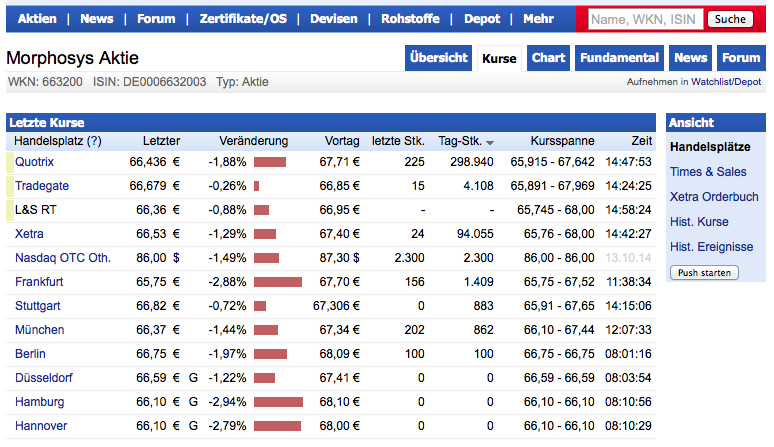774x447 pixels.
Task: Open the Devisen menu
Action: click(334, 19)
